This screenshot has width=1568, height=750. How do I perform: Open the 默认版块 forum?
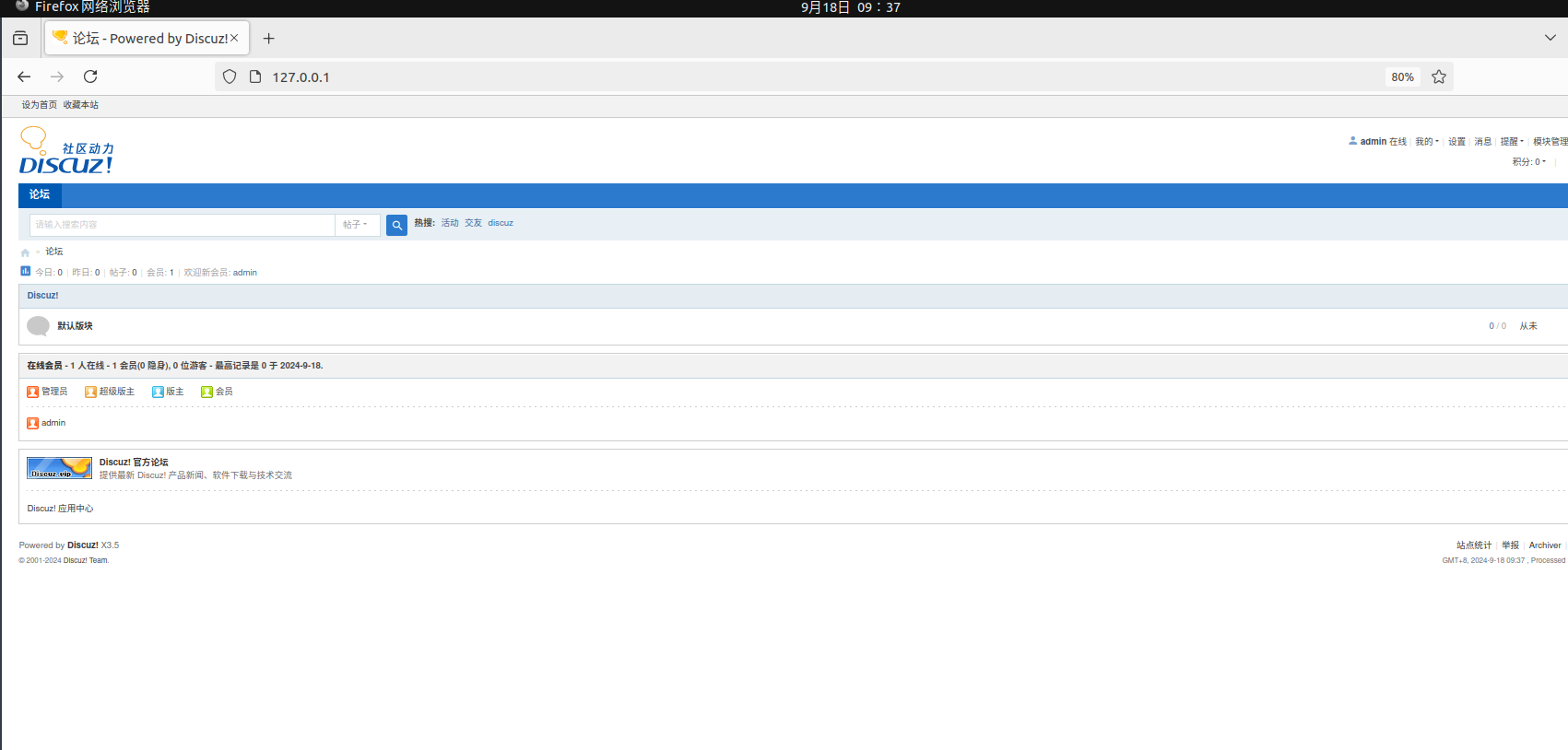[x=75, y=326]
